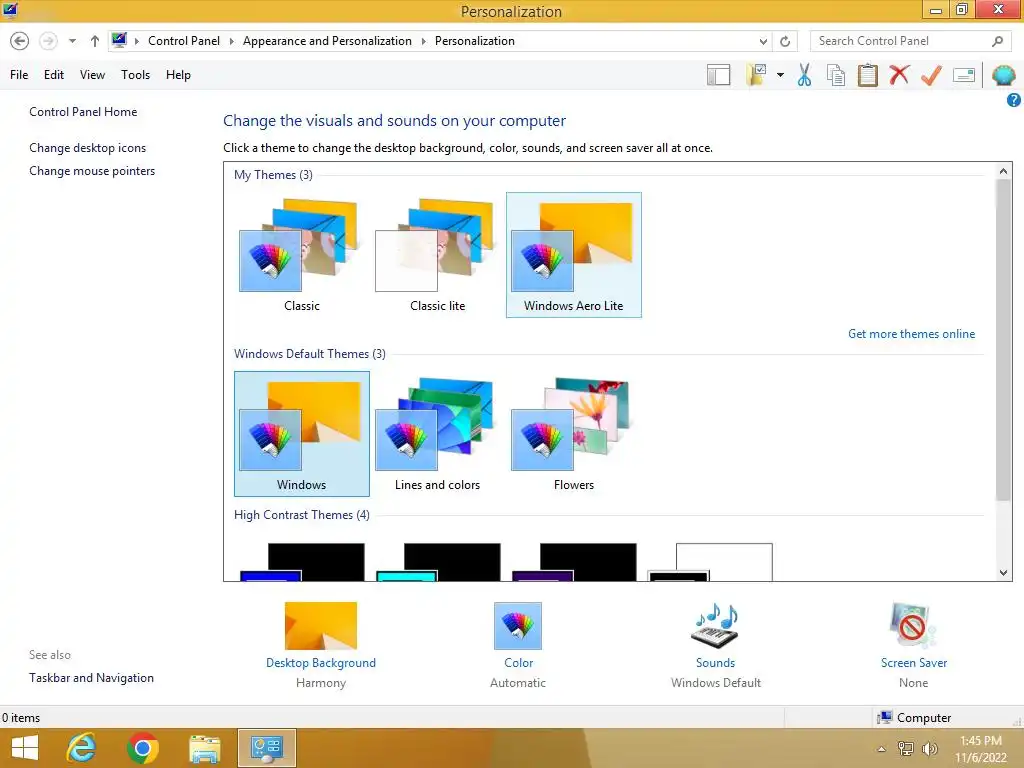Open the Tools menu
Screen dimensions: 1024x768
tap(135, 74)
